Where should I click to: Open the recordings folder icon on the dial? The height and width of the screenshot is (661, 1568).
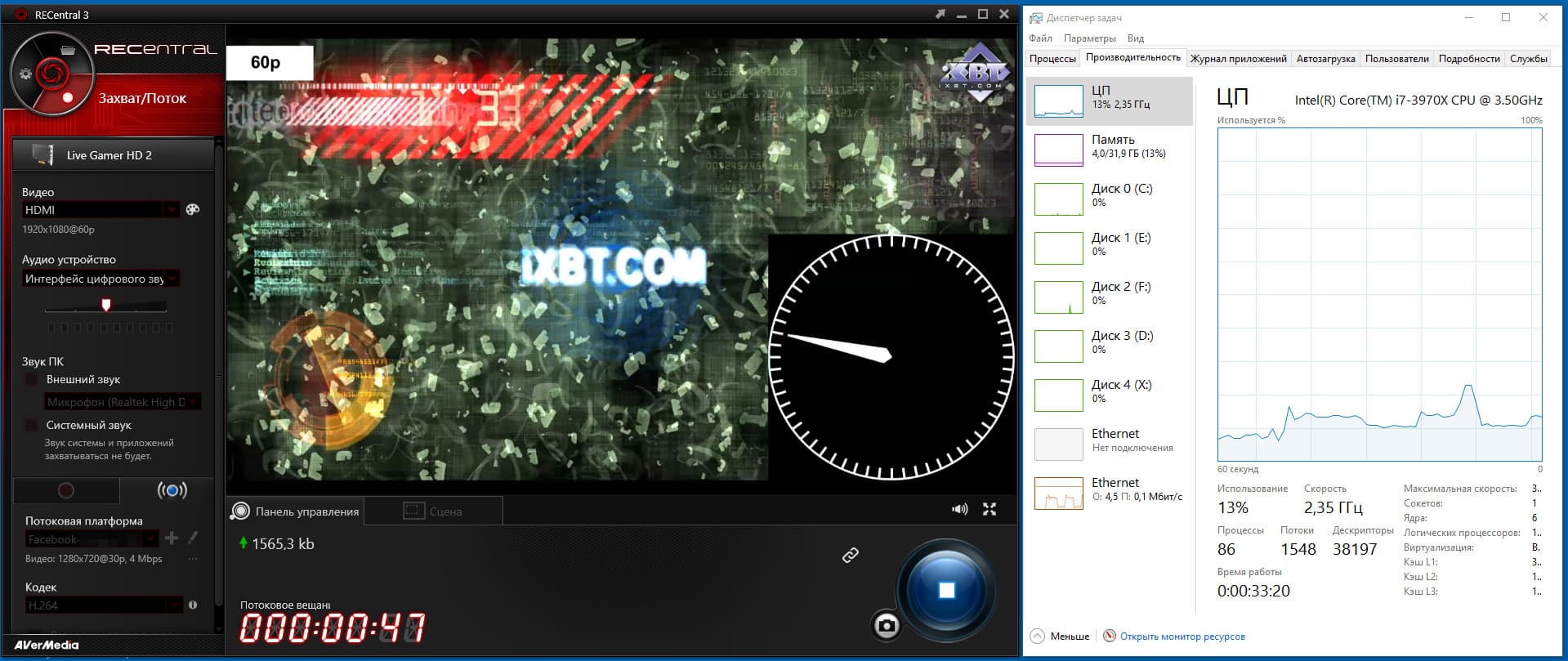(x=69, y=50)
